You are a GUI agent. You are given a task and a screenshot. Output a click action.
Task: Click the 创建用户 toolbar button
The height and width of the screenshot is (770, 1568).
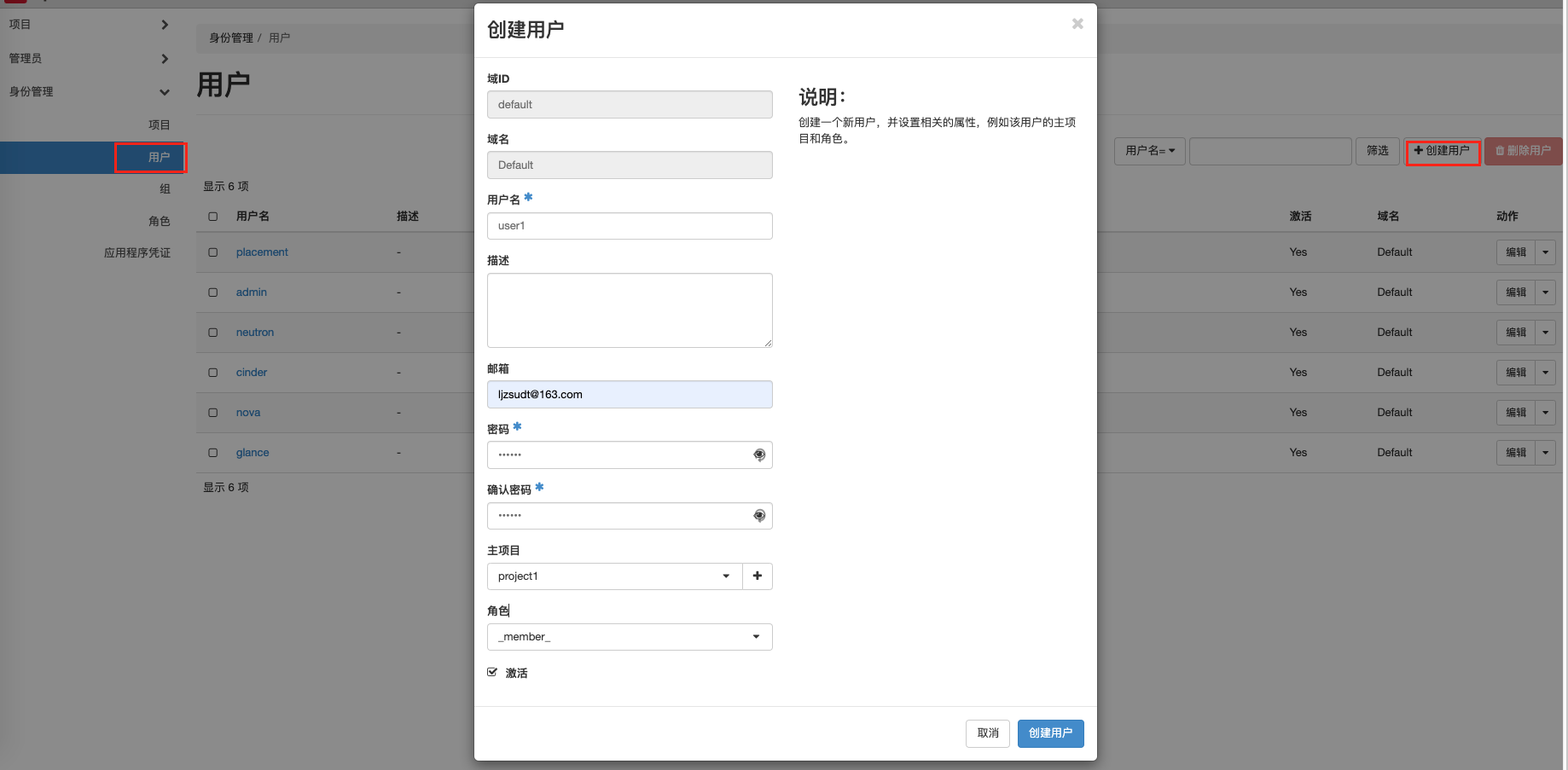click(x=1442, y=151)
